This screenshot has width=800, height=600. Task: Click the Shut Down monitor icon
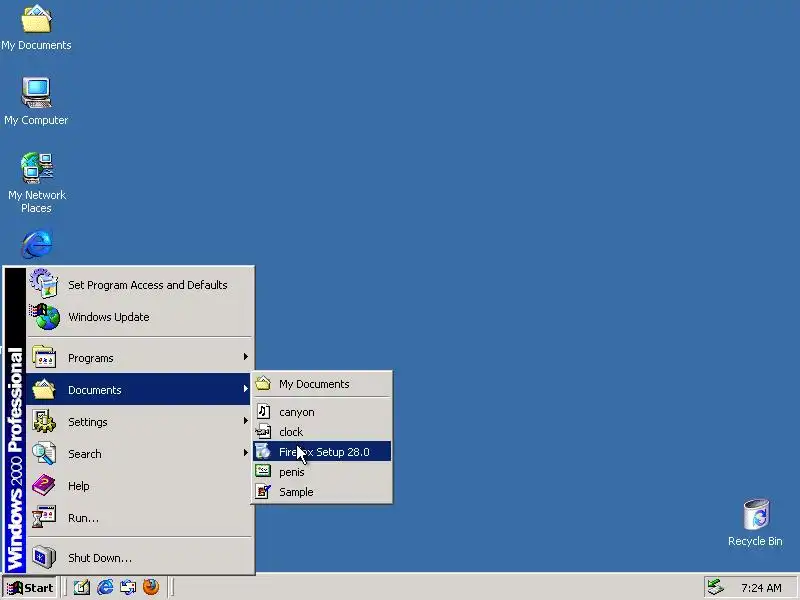44,557
